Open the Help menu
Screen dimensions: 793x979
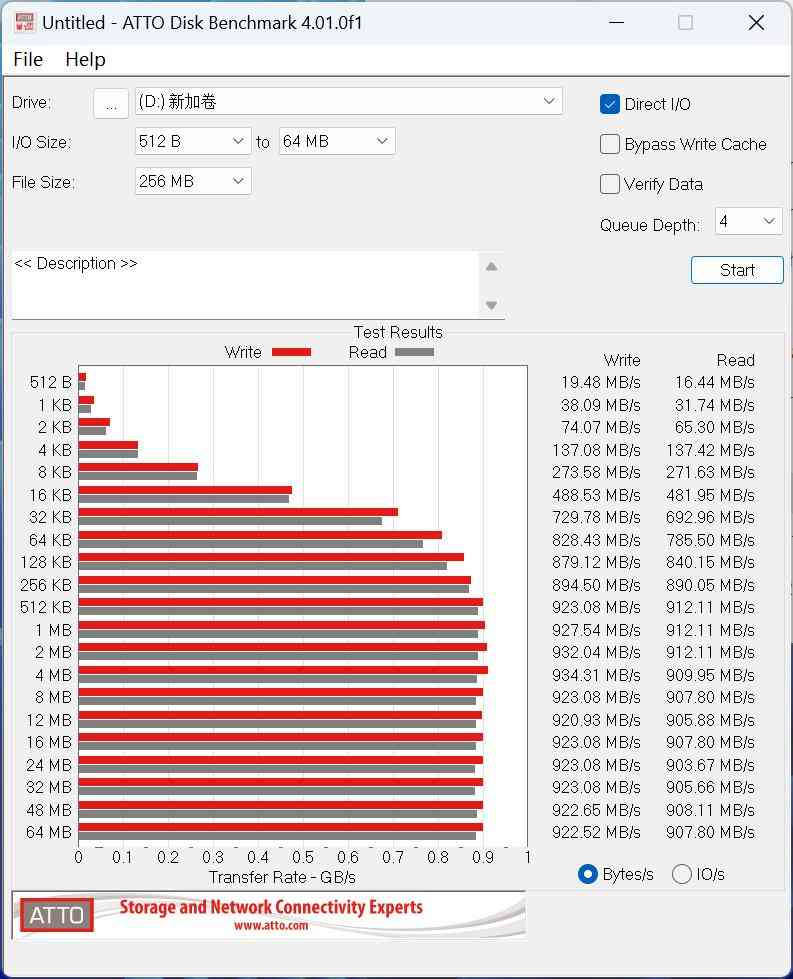85,59
